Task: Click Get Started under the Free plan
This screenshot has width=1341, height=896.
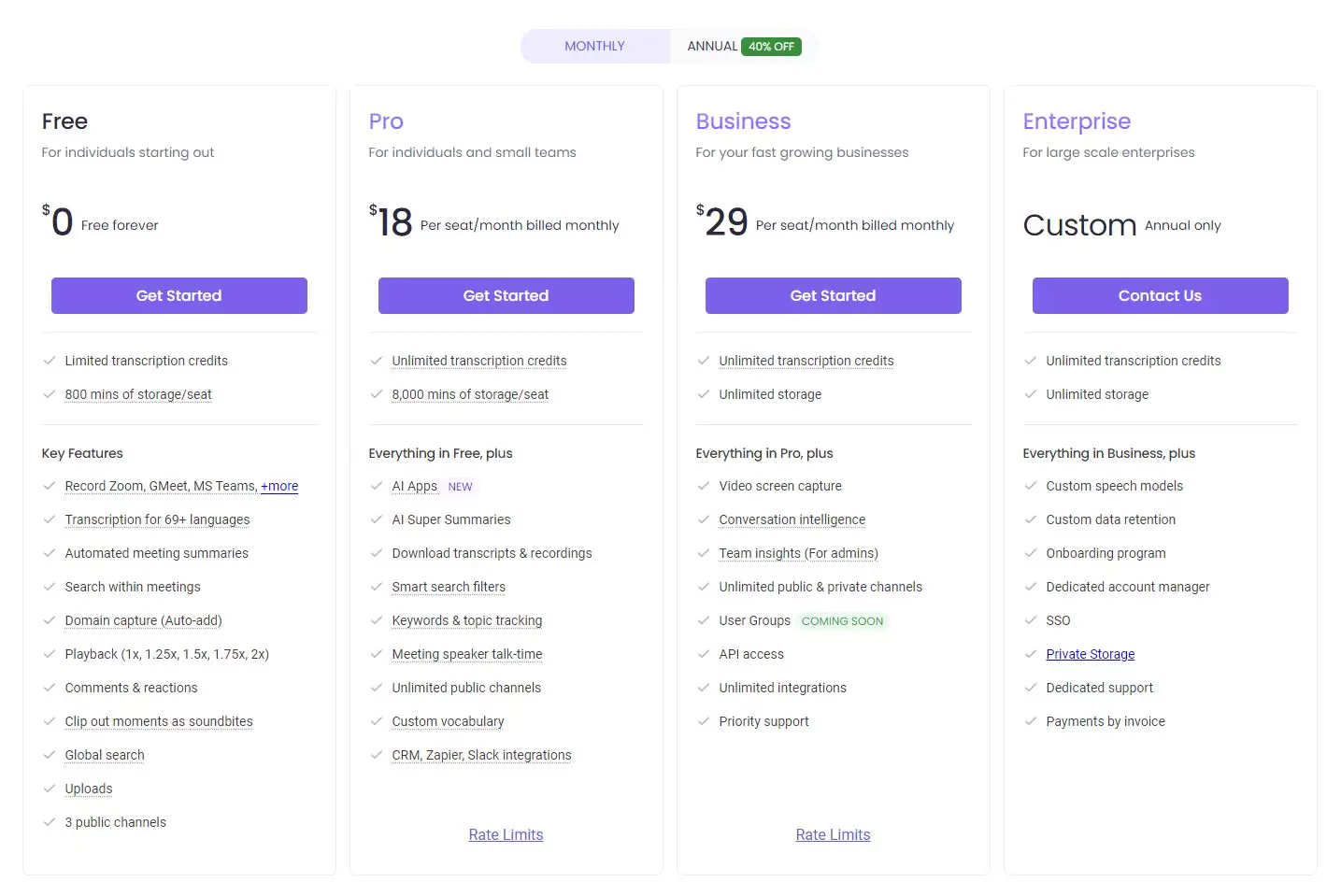Action: point(178,295)
